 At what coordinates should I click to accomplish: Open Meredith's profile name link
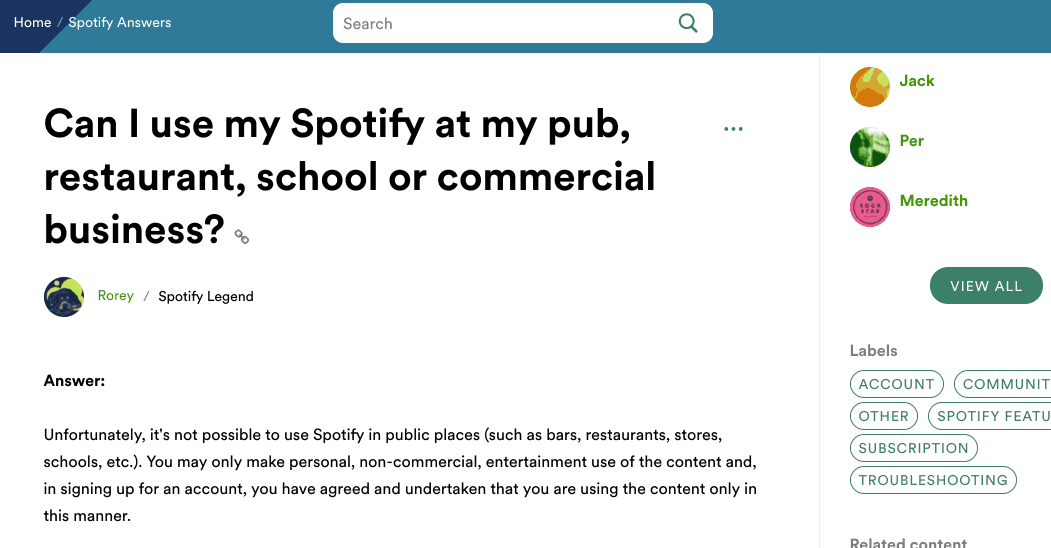click(934, 201)
